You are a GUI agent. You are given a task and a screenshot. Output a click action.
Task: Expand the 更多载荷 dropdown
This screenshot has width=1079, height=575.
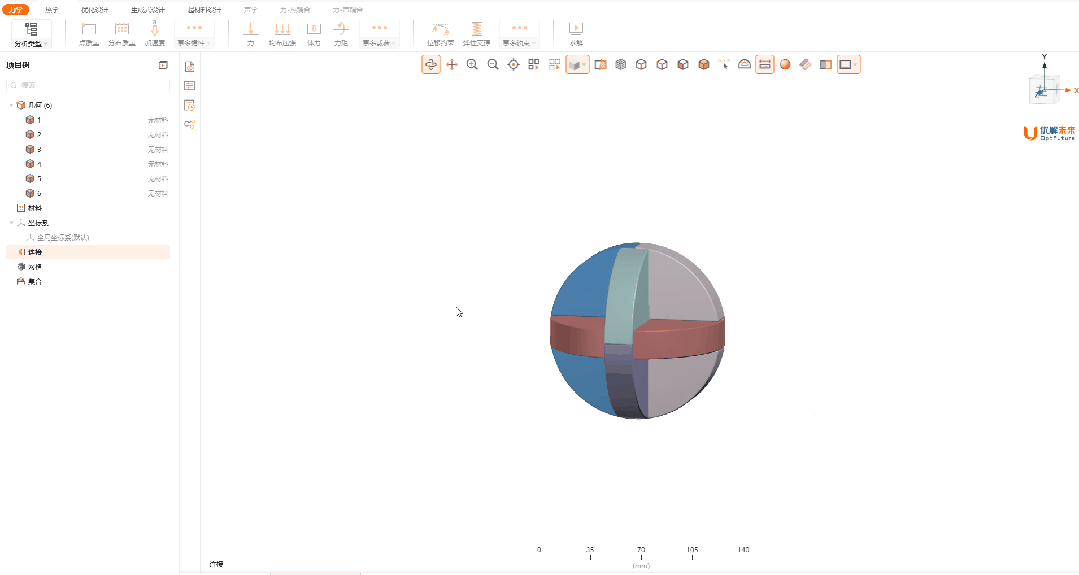point(379,34)
